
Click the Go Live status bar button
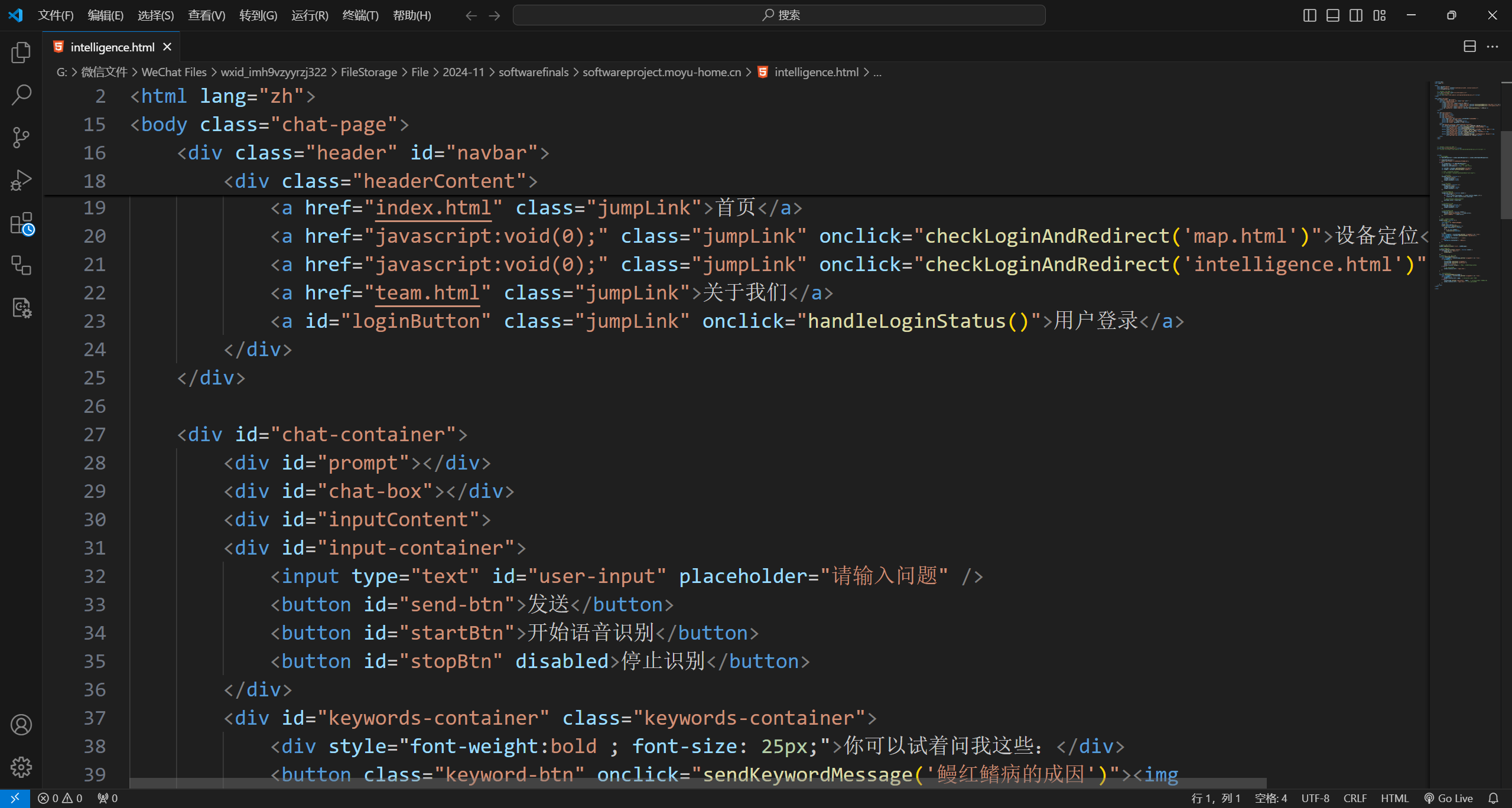click(x=1448, y=799)
